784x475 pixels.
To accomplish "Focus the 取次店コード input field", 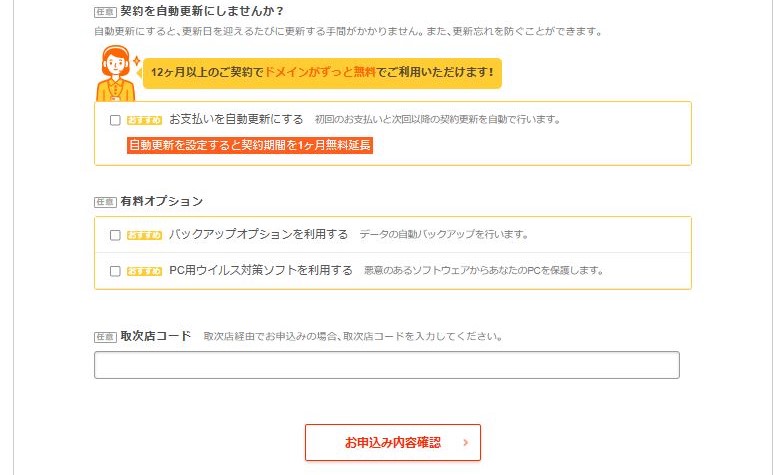I will [386, 365].
